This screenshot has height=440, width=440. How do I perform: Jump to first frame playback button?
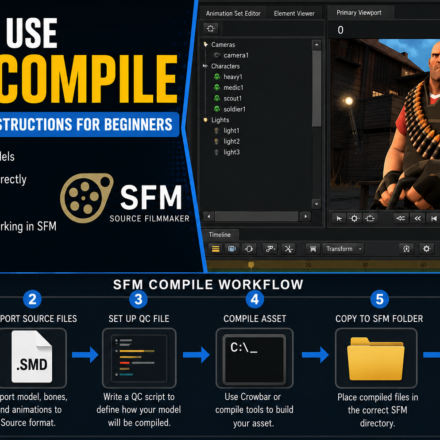coord(433,218)
